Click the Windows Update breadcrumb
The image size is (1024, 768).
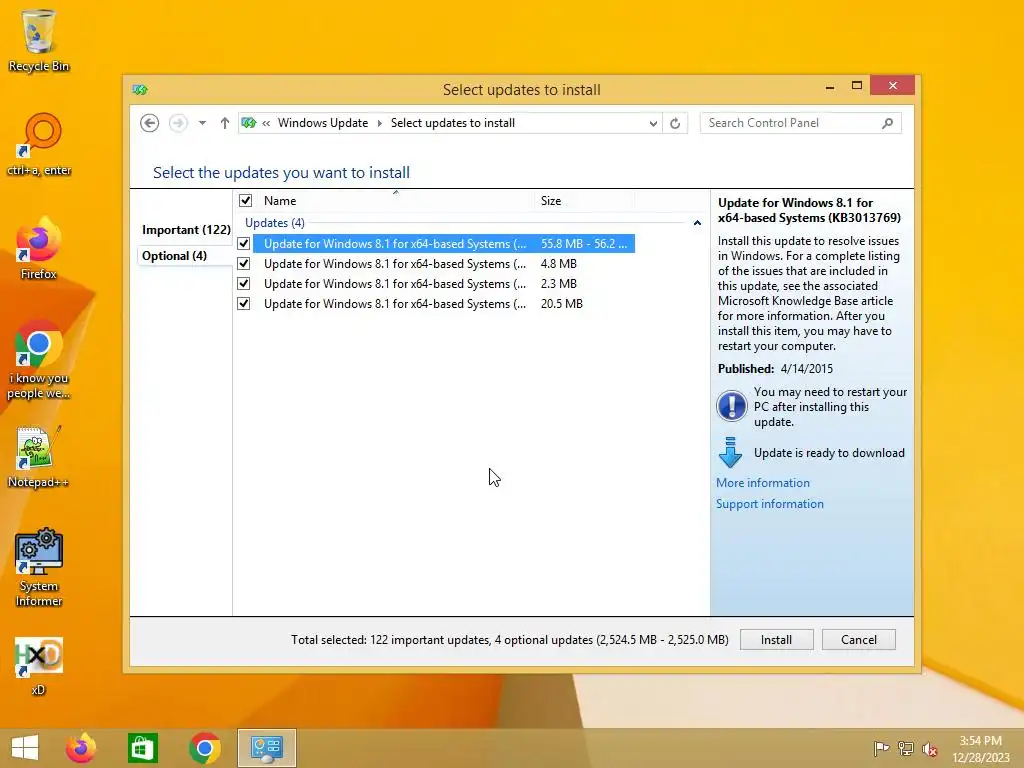point(323,123)
